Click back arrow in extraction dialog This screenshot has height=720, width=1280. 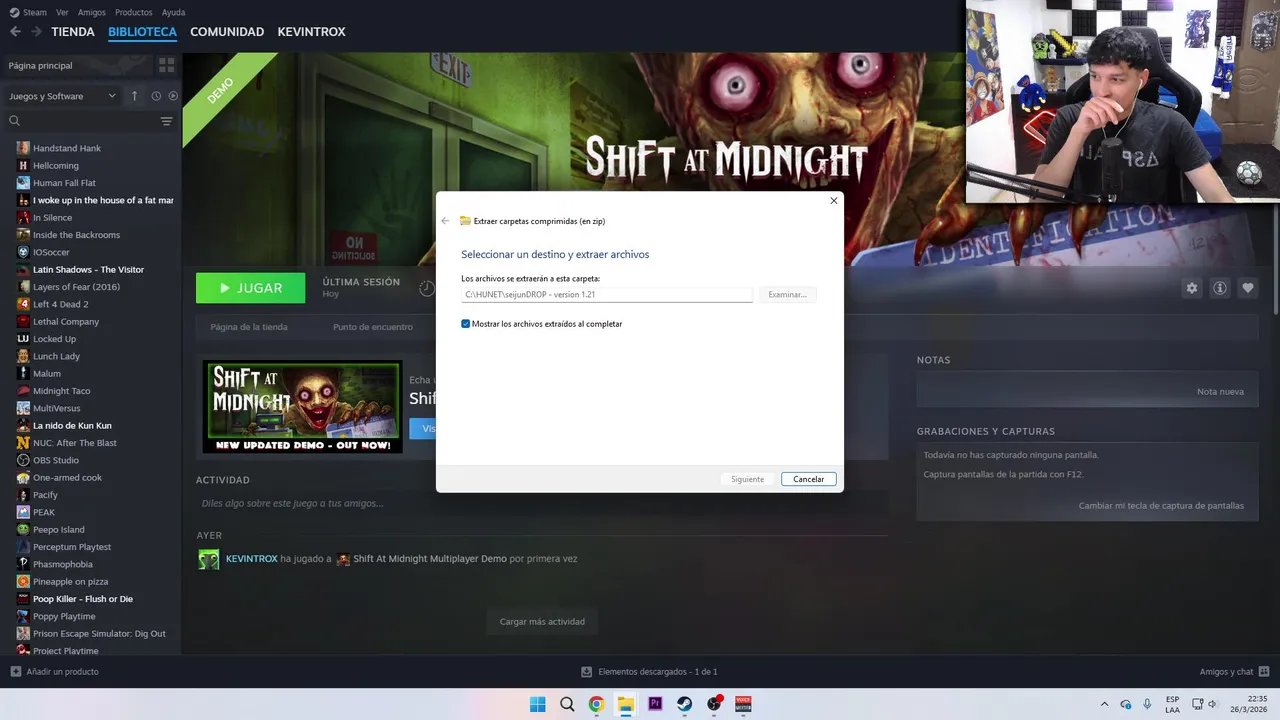(x=445, y=221)
